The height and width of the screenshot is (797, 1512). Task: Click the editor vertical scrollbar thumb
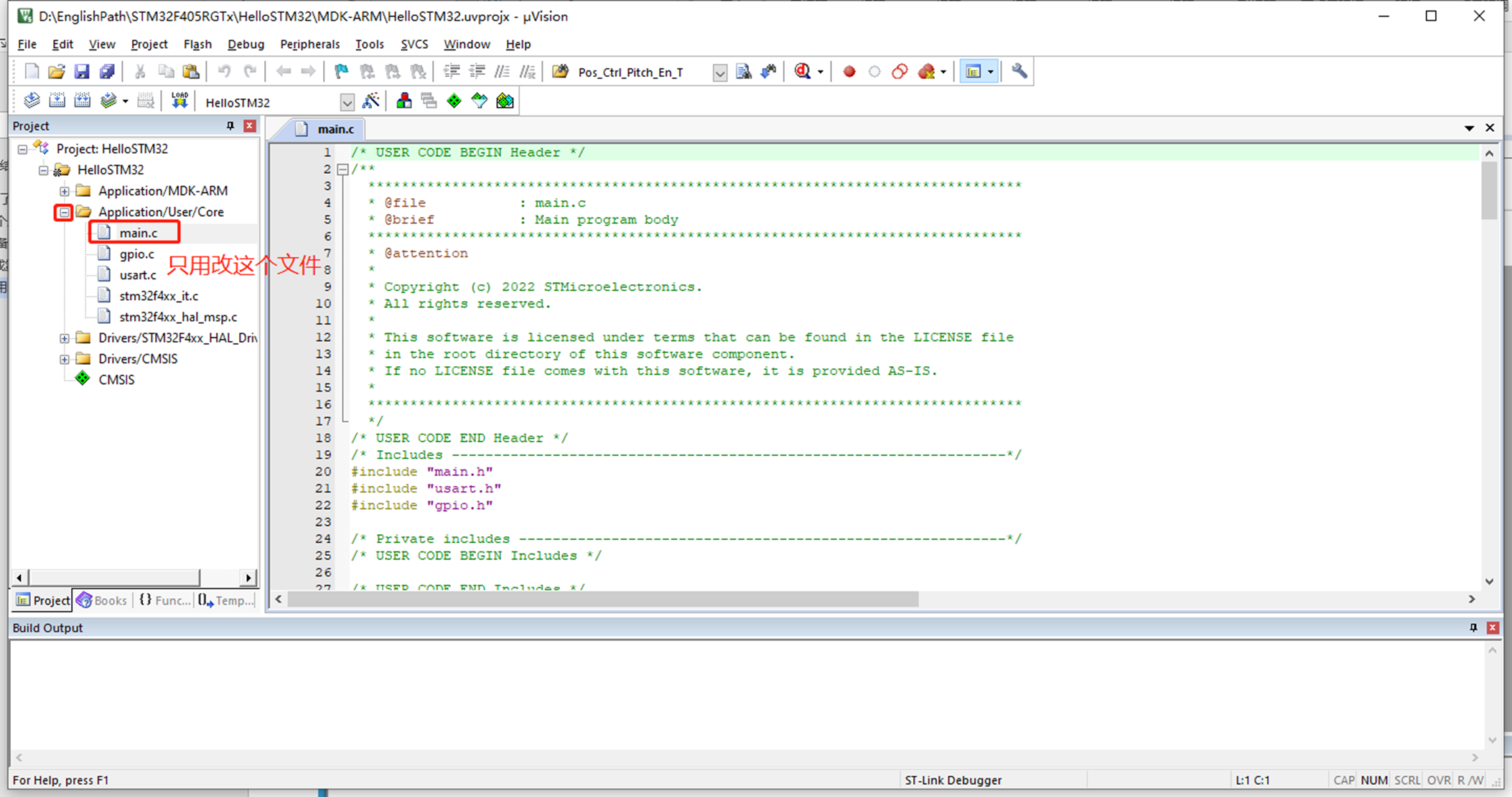coord(1489,190)
